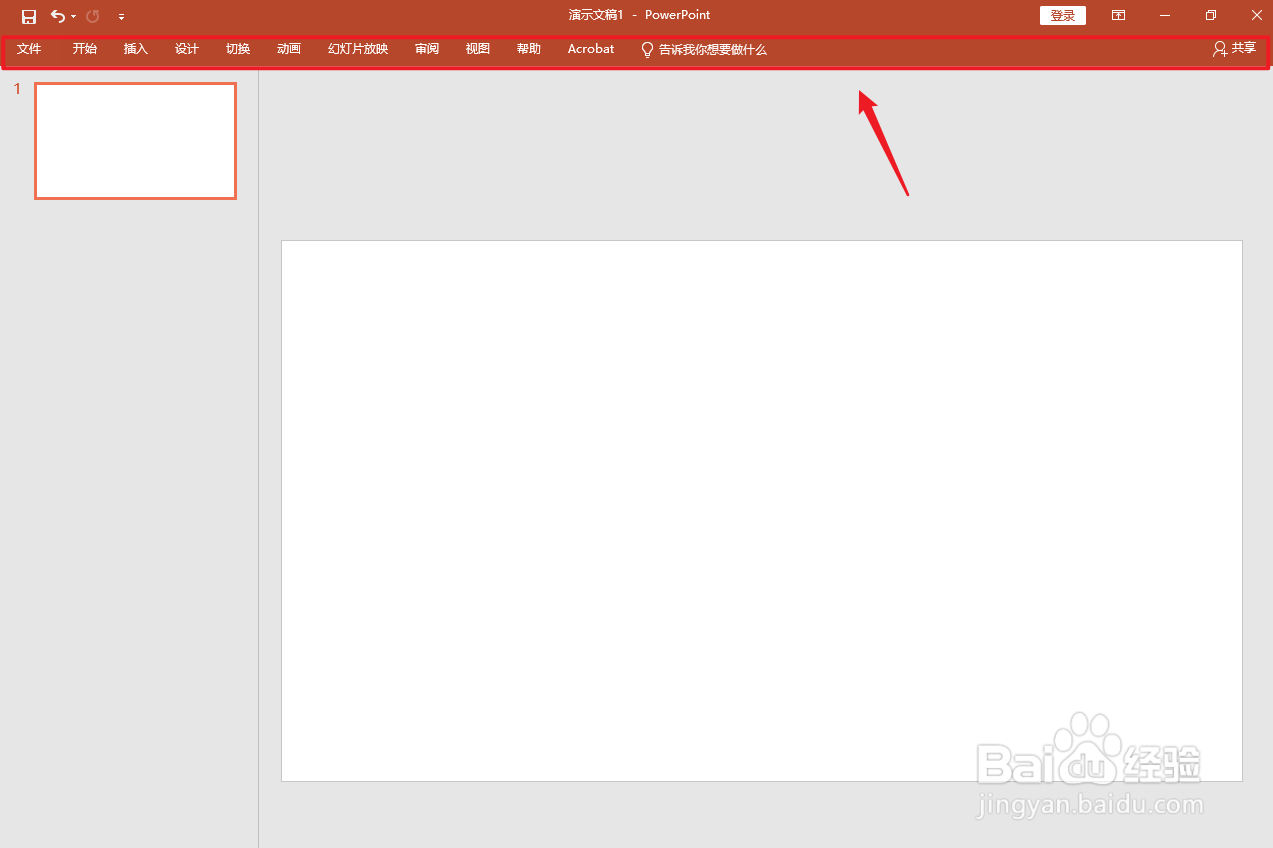The width and height of the screenshot is (1273, 848).
Task: Undo the last action
Action: (58, 16)
